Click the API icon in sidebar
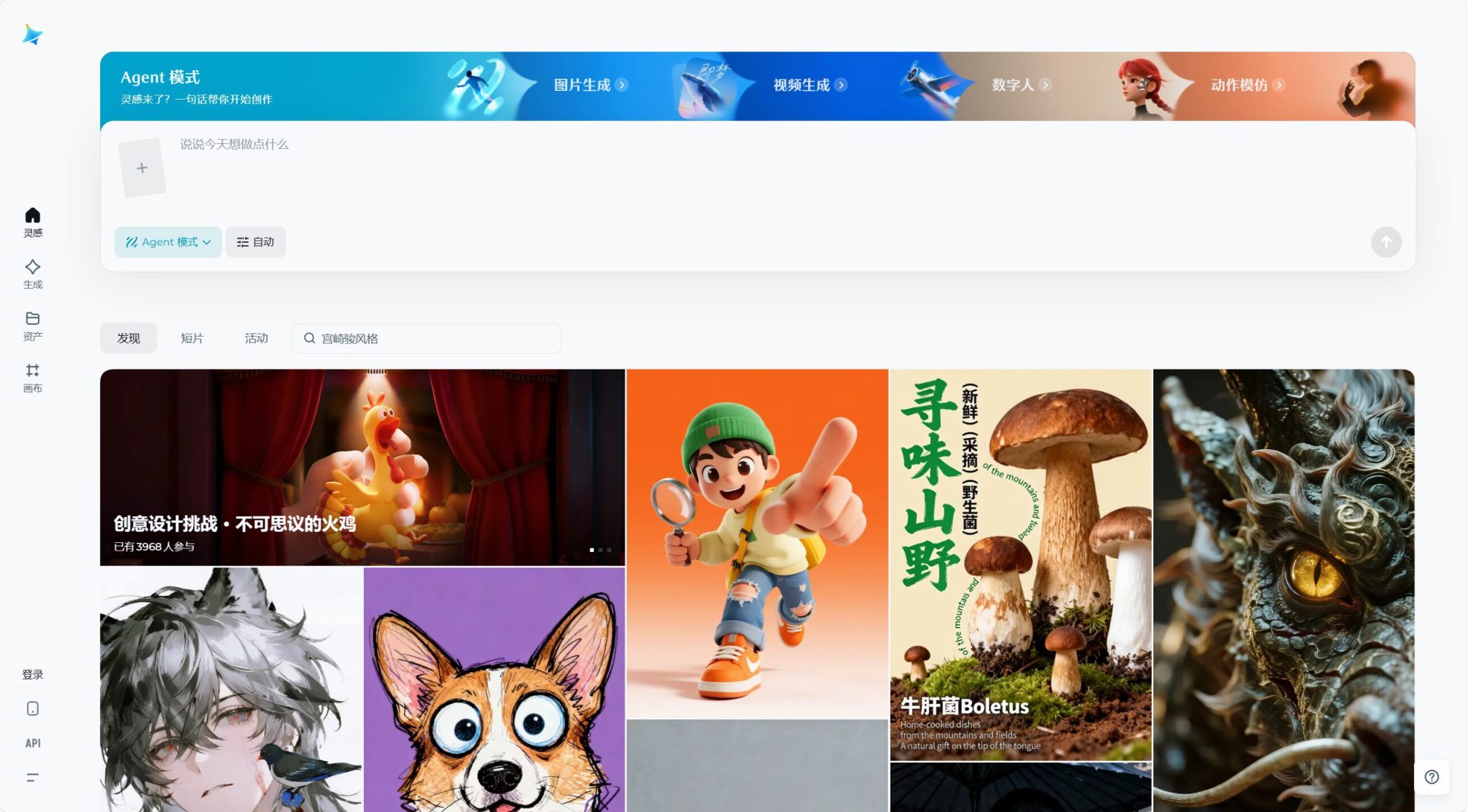The image size is (1467, 812). 32,743
